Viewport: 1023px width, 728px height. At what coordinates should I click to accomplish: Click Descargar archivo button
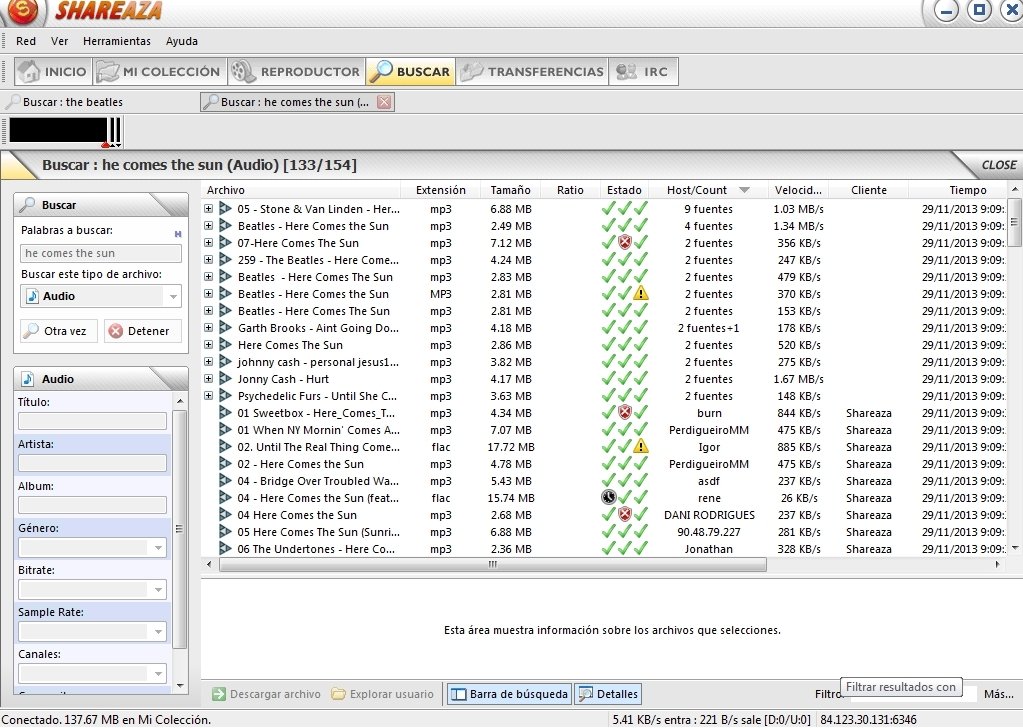point(267,694)
